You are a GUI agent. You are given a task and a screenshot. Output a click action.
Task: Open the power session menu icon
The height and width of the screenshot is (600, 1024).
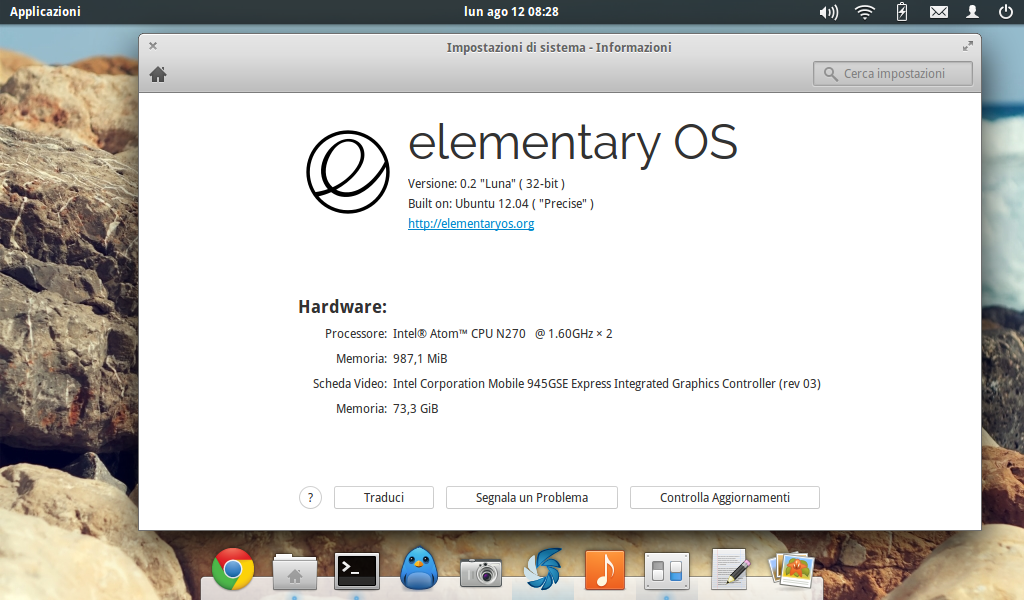[x=1006, y=12]
